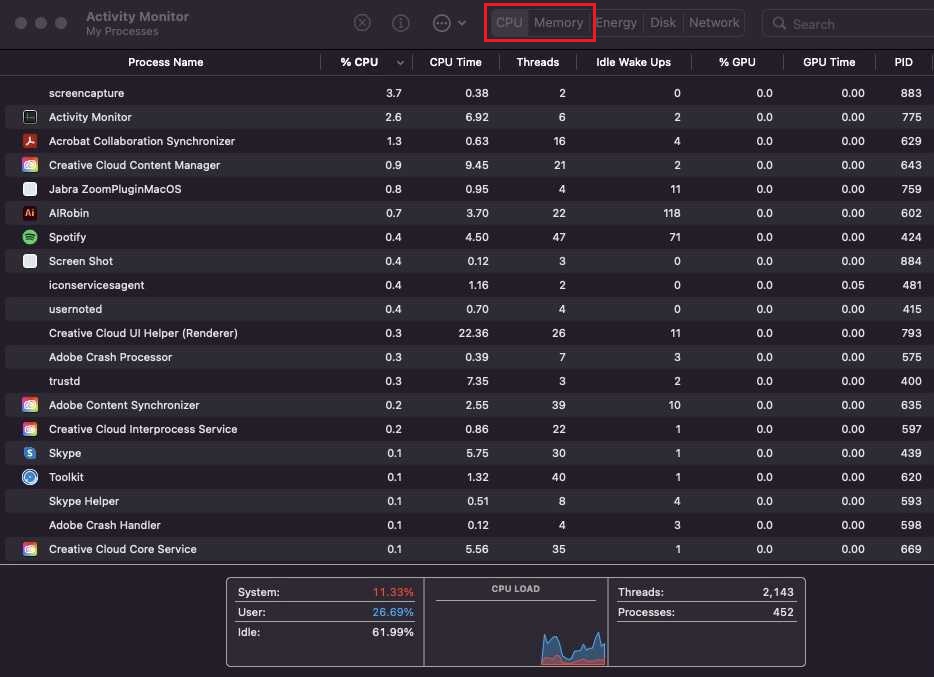This screenshot has height=677, width=934.
Task: Sort by GPU Time column header
Action: click(829, 62)
